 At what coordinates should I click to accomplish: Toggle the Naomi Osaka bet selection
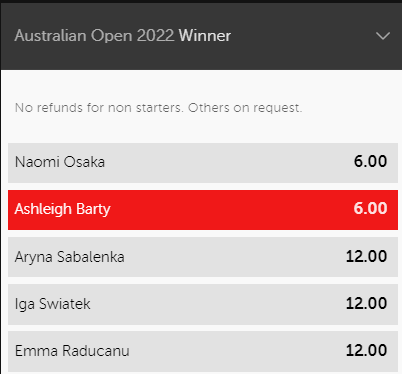pyautogui.click(x=203, y=163)
